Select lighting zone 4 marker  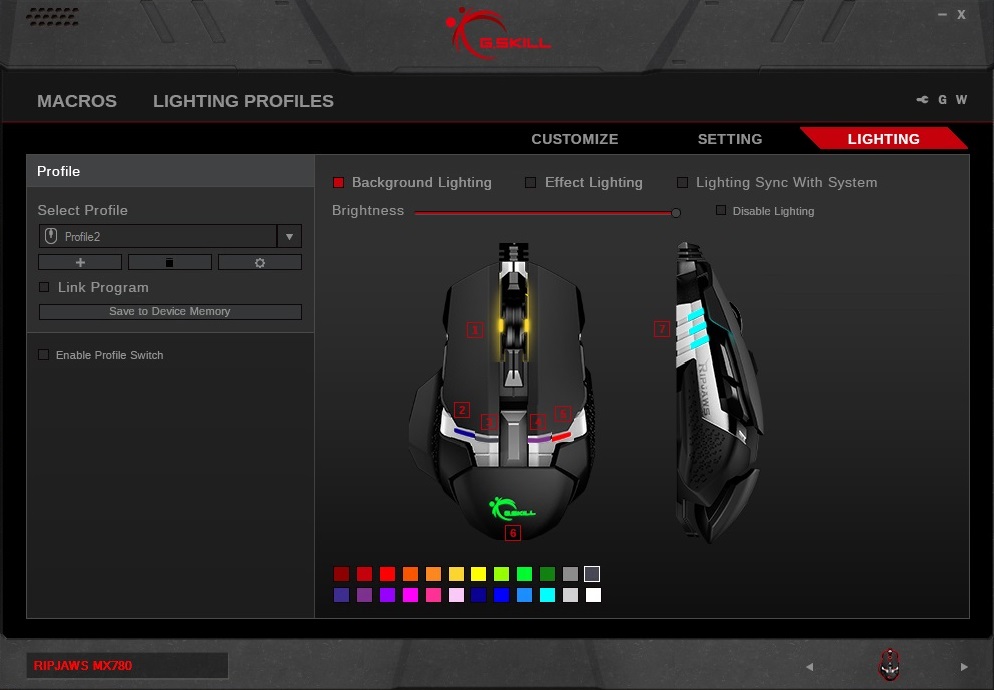538,422
